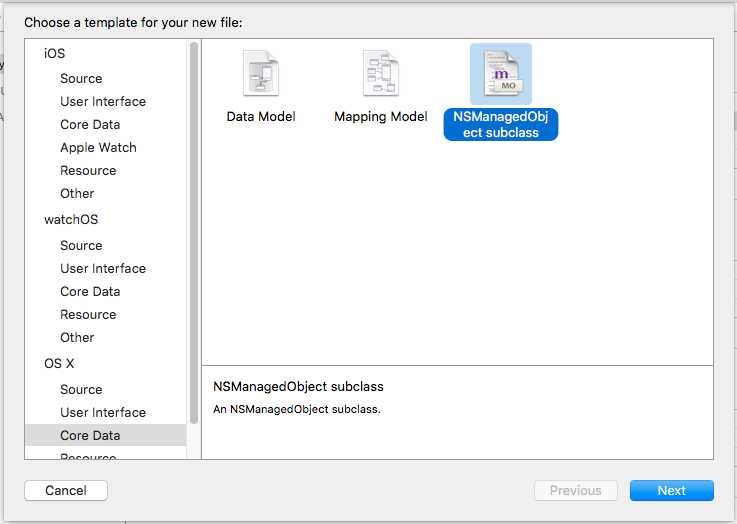
Task: Click the Next button
Action: click(671, 490)
